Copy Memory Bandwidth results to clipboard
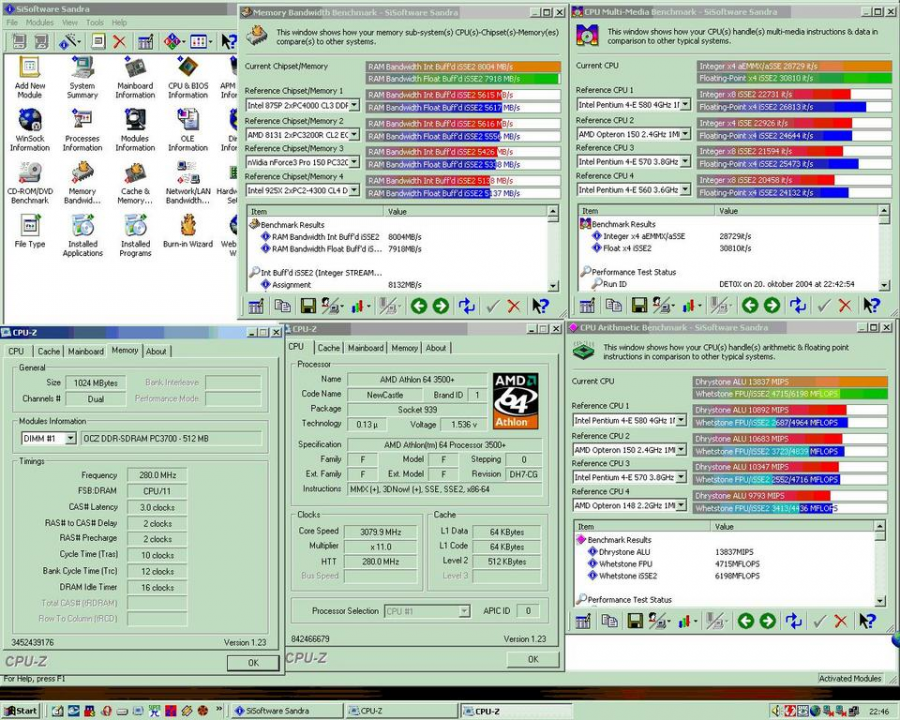900x720 pixels. [x=281, y=306]
